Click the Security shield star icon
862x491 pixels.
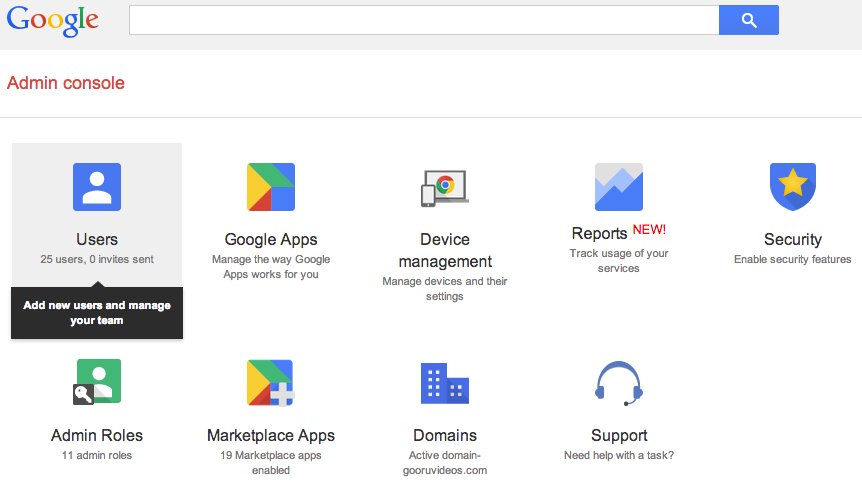pyautogui.click(x=792, y=187)
